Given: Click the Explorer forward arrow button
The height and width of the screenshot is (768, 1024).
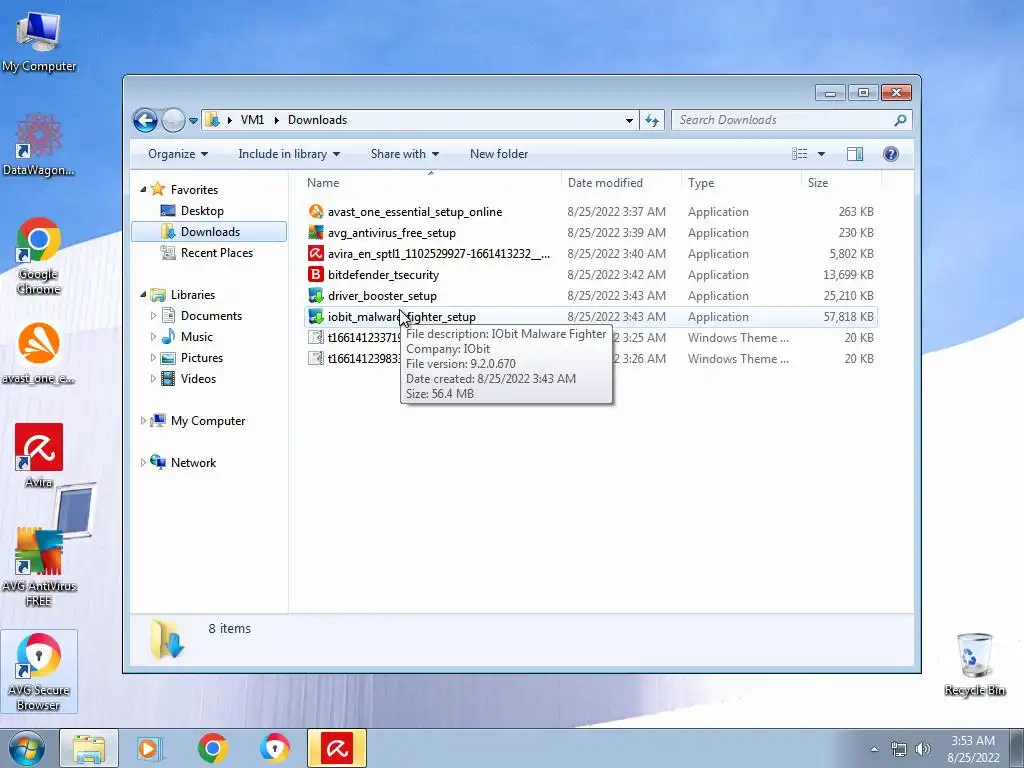Looking at the screenshot, I should (x=173, y=120).
